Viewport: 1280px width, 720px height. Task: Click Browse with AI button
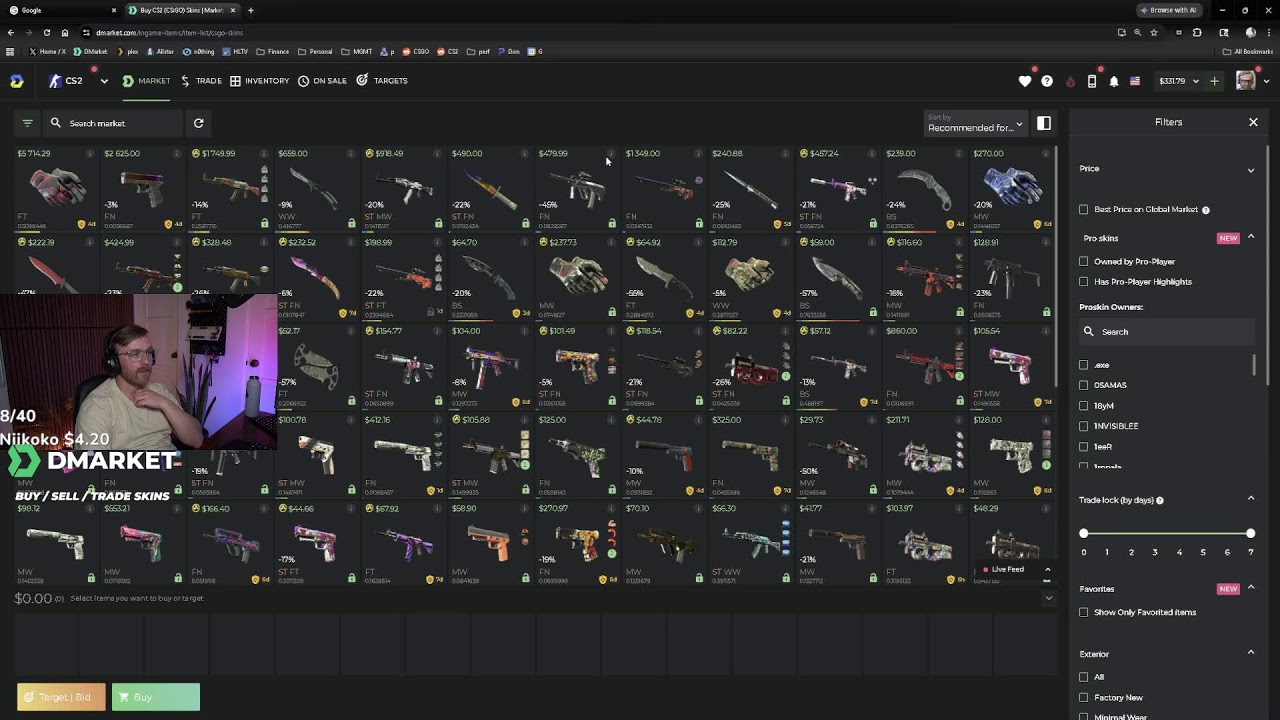pos(1168,10)
